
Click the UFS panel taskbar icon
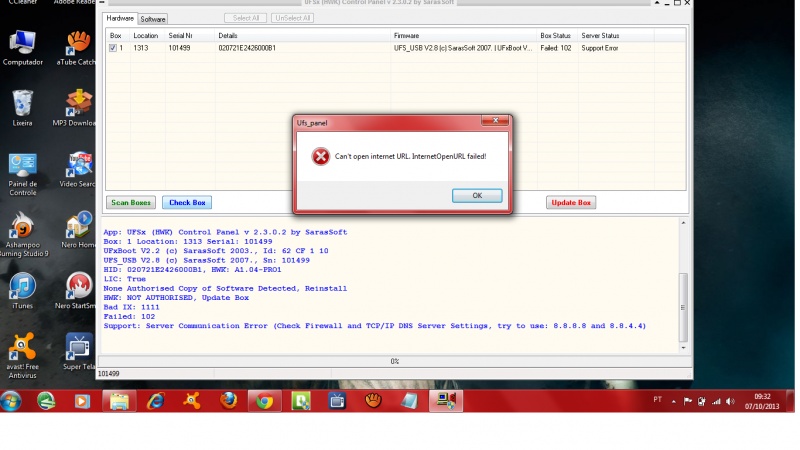(446, 401)
